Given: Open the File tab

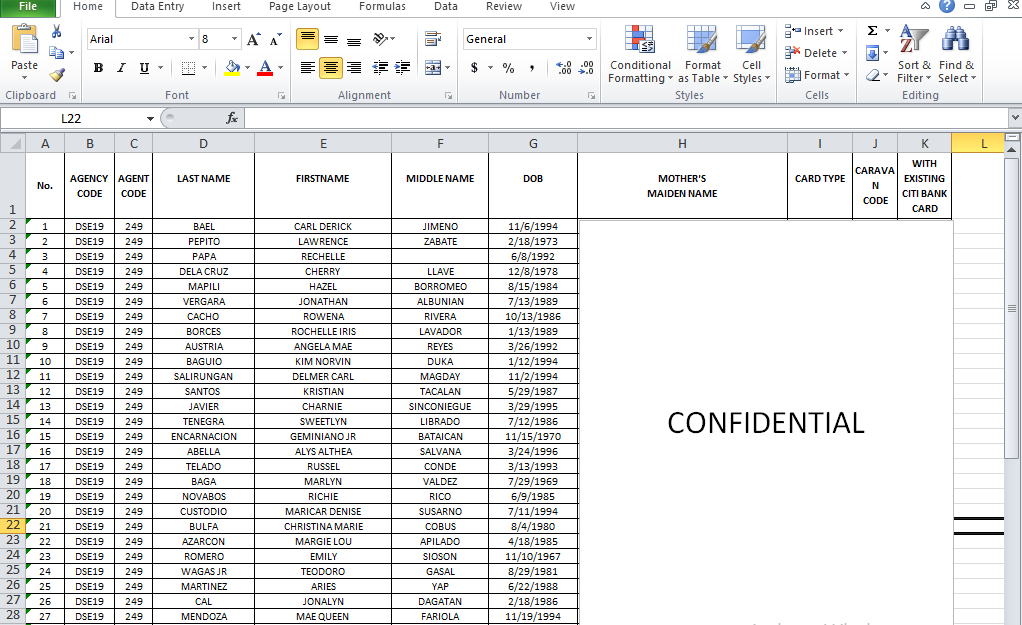Looking at the screenshot, I should click(28, 7).
